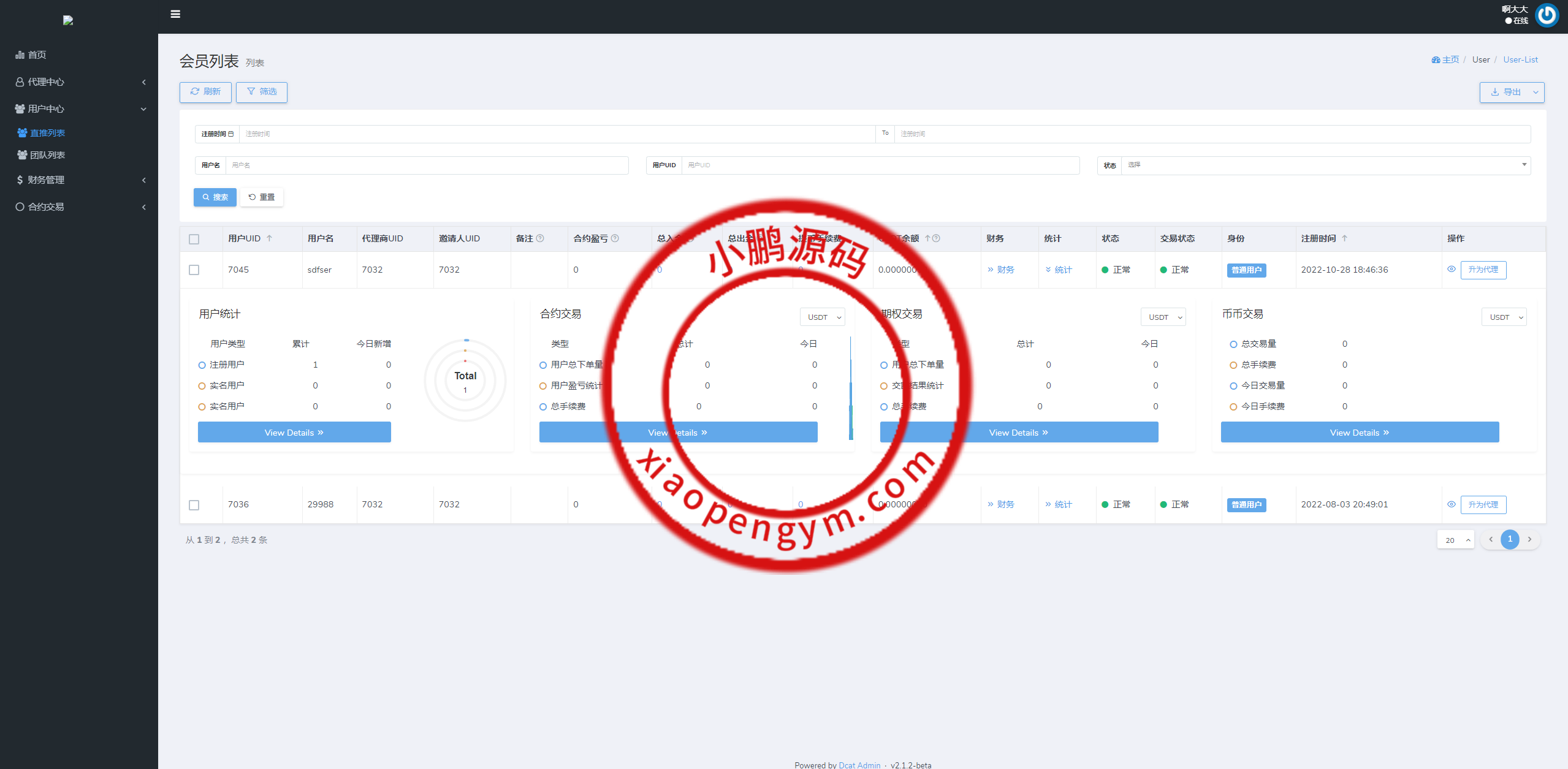Click the 备注 column help icon
This screenshot has height=769, width=1568.
[x=540, y=238]
